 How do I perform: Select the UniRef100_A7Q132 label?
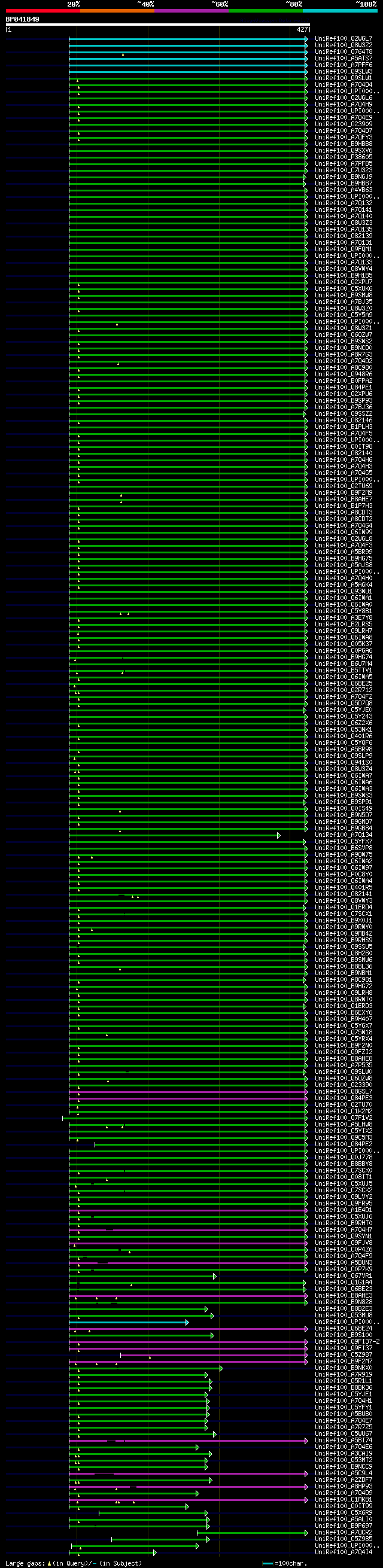click(344, 203)
